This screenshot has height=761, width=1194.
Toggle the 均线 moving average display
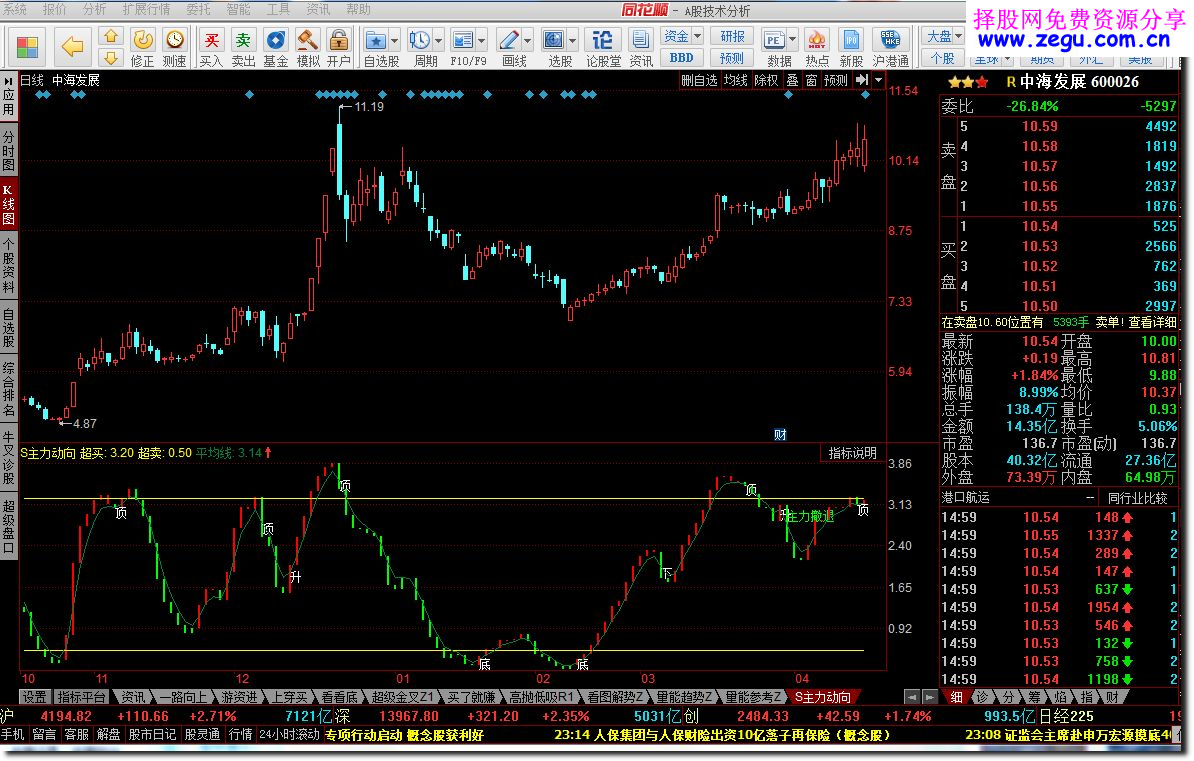coord(736,80)
